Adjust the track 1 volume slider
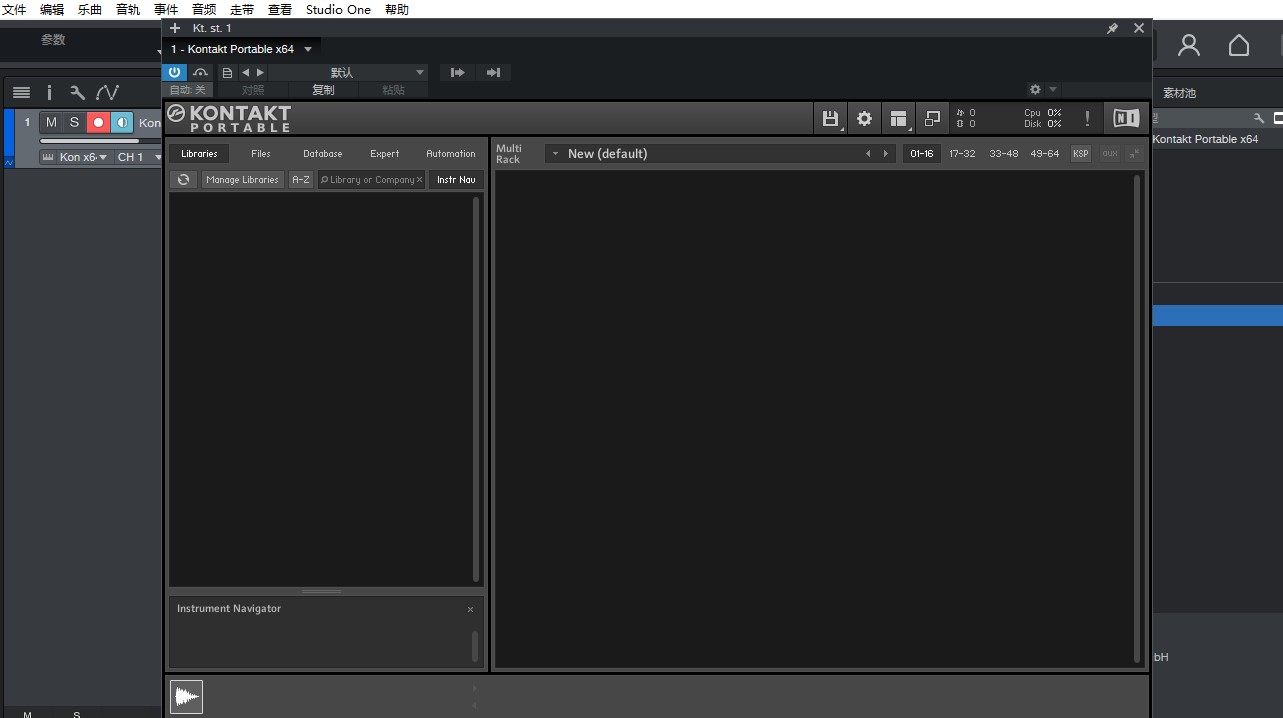The image size is (1283, 718). [99, 141]
